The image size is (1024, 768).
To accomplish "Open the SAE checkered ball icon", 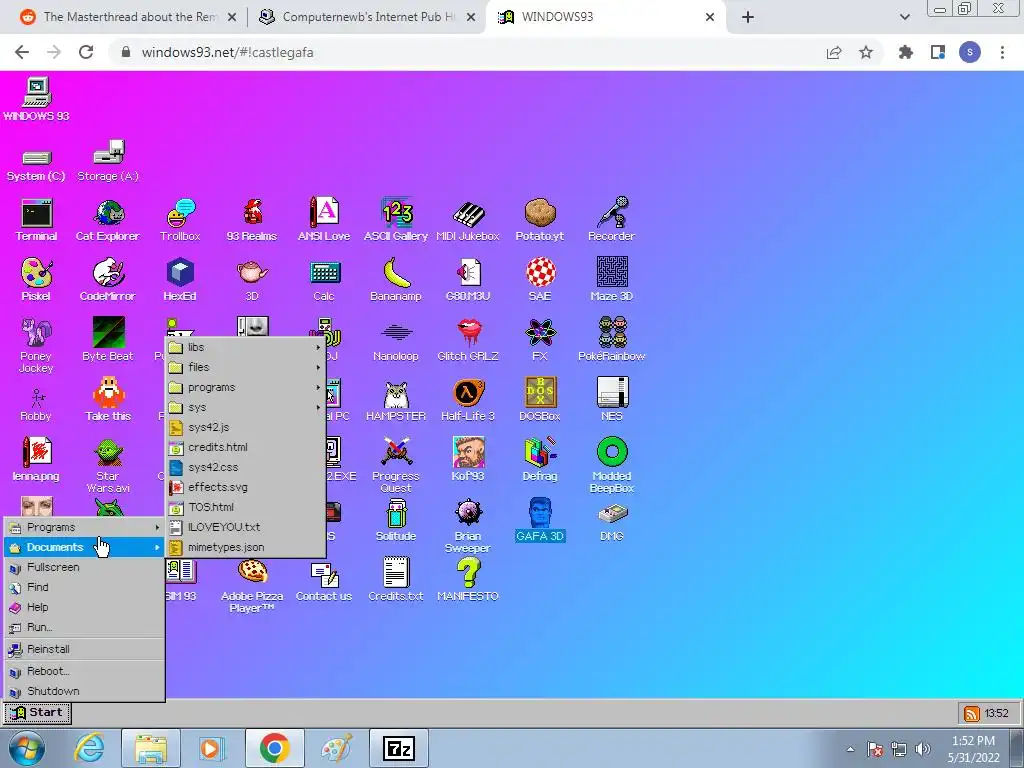I will (x=540, y=280).
